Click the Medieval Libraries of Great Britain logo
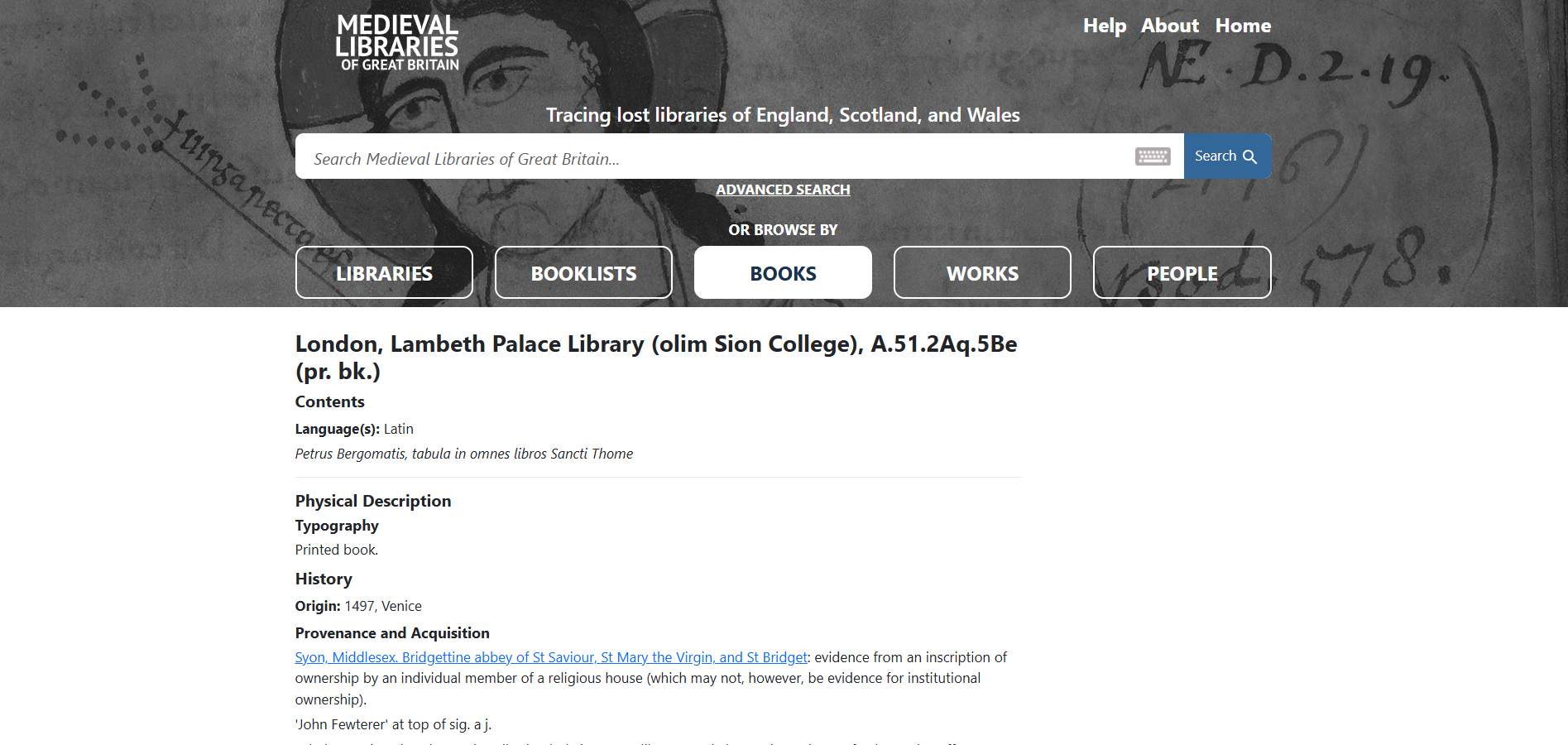 [x=397, y=43]
